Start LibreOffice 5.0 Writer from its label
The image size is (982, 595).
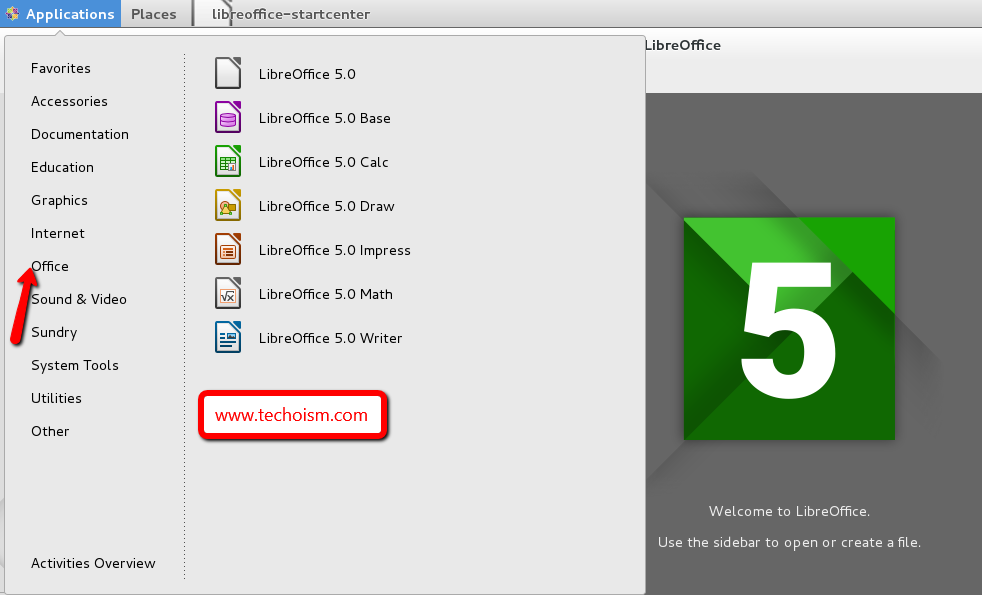[x=330, y=338]
